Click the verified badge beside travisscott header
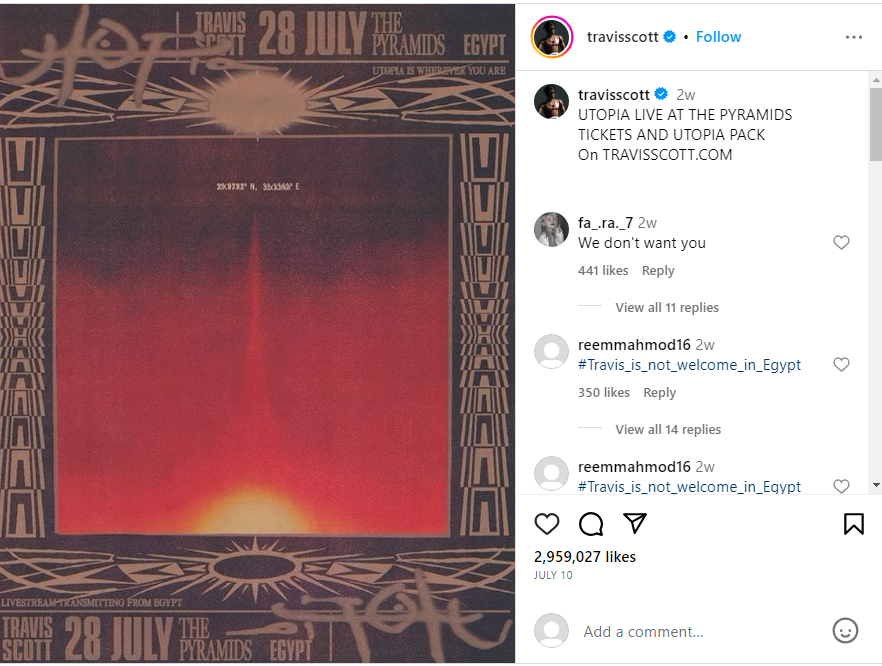The height and width of the screenshot is (666, 882). click(x=669, y=37)
